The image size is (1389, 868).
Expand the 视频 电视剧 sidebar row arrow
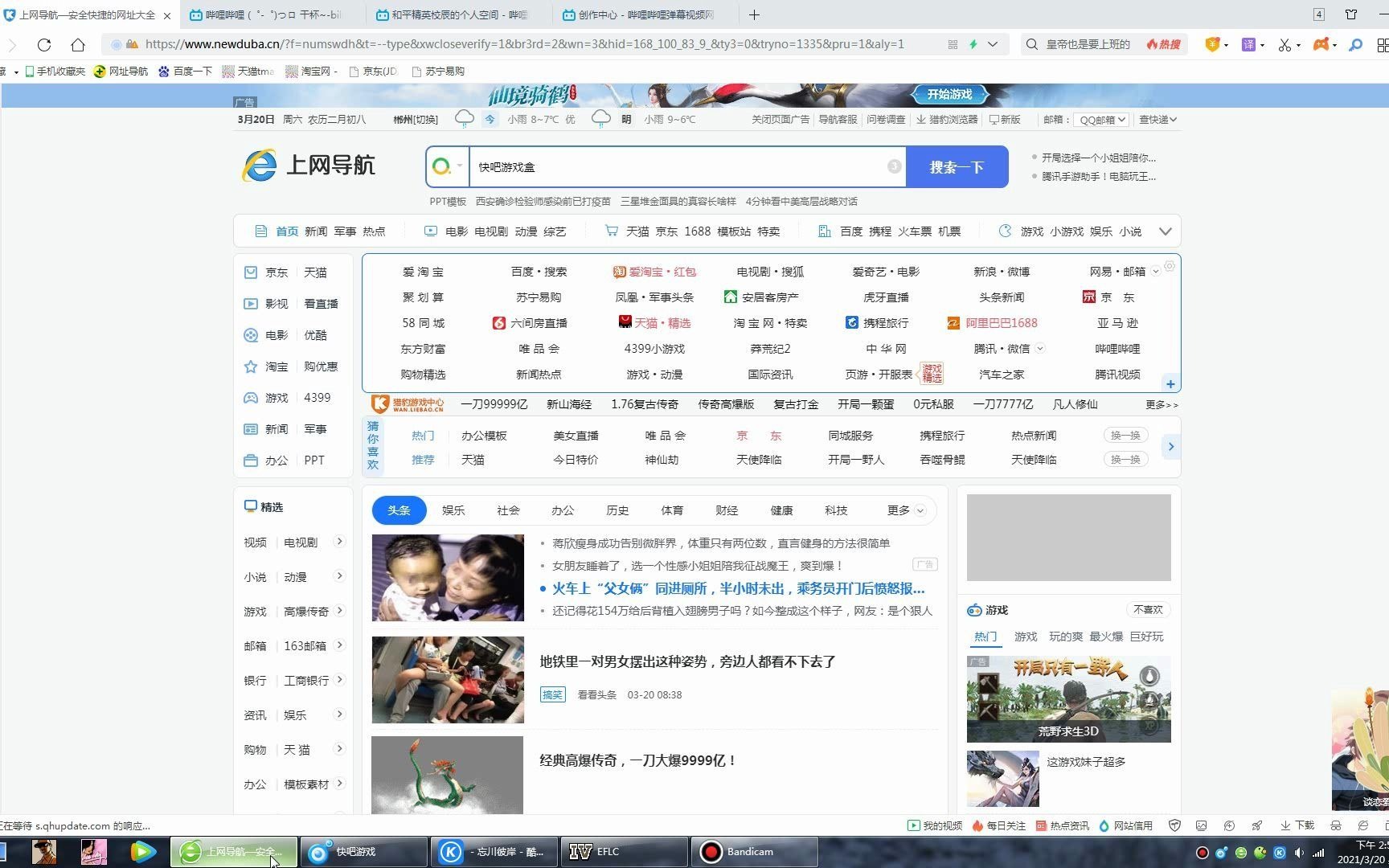click(x=340, y=542)
